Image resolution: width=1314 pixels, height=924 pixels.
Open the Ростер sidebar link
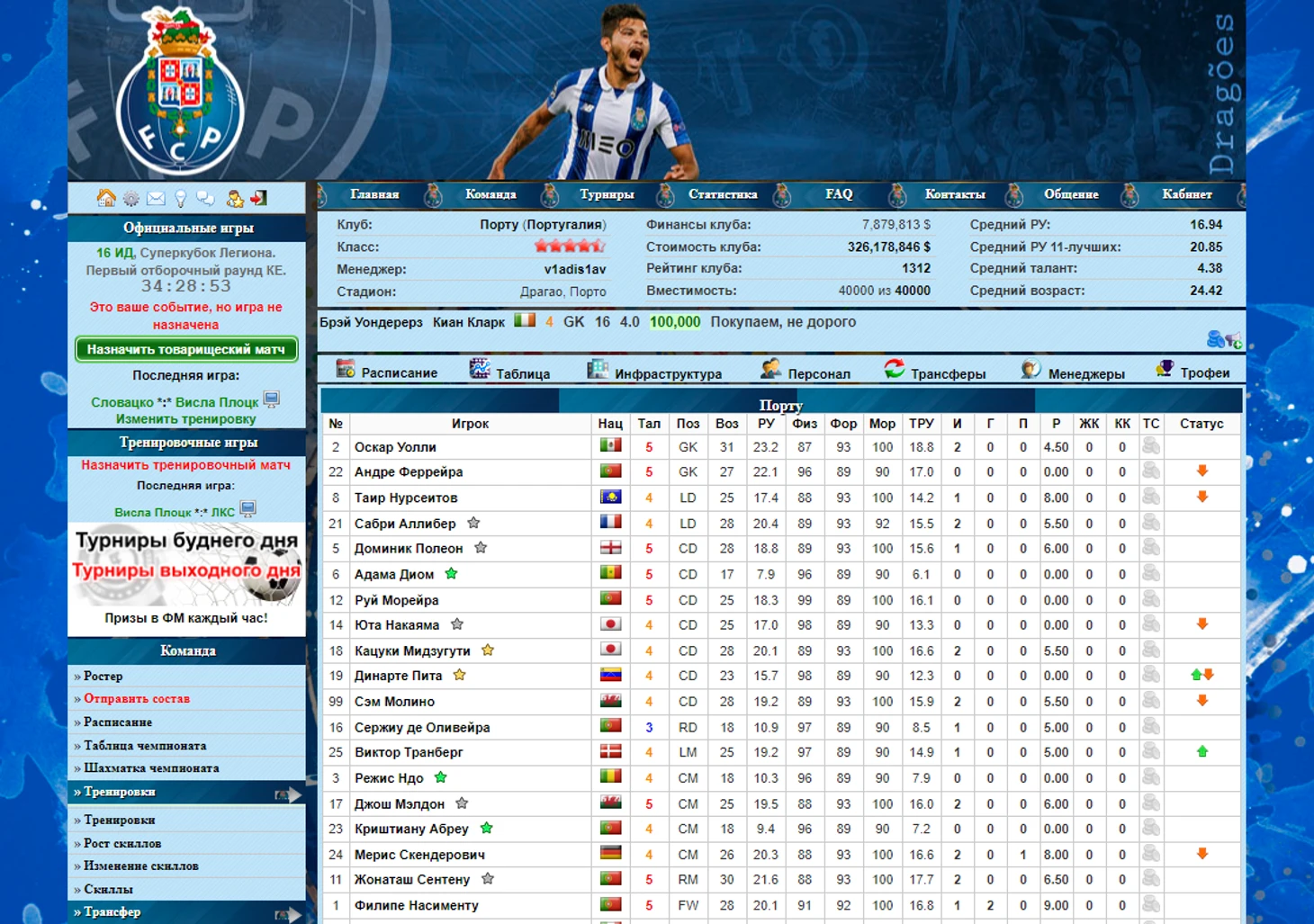click(103, 677)
